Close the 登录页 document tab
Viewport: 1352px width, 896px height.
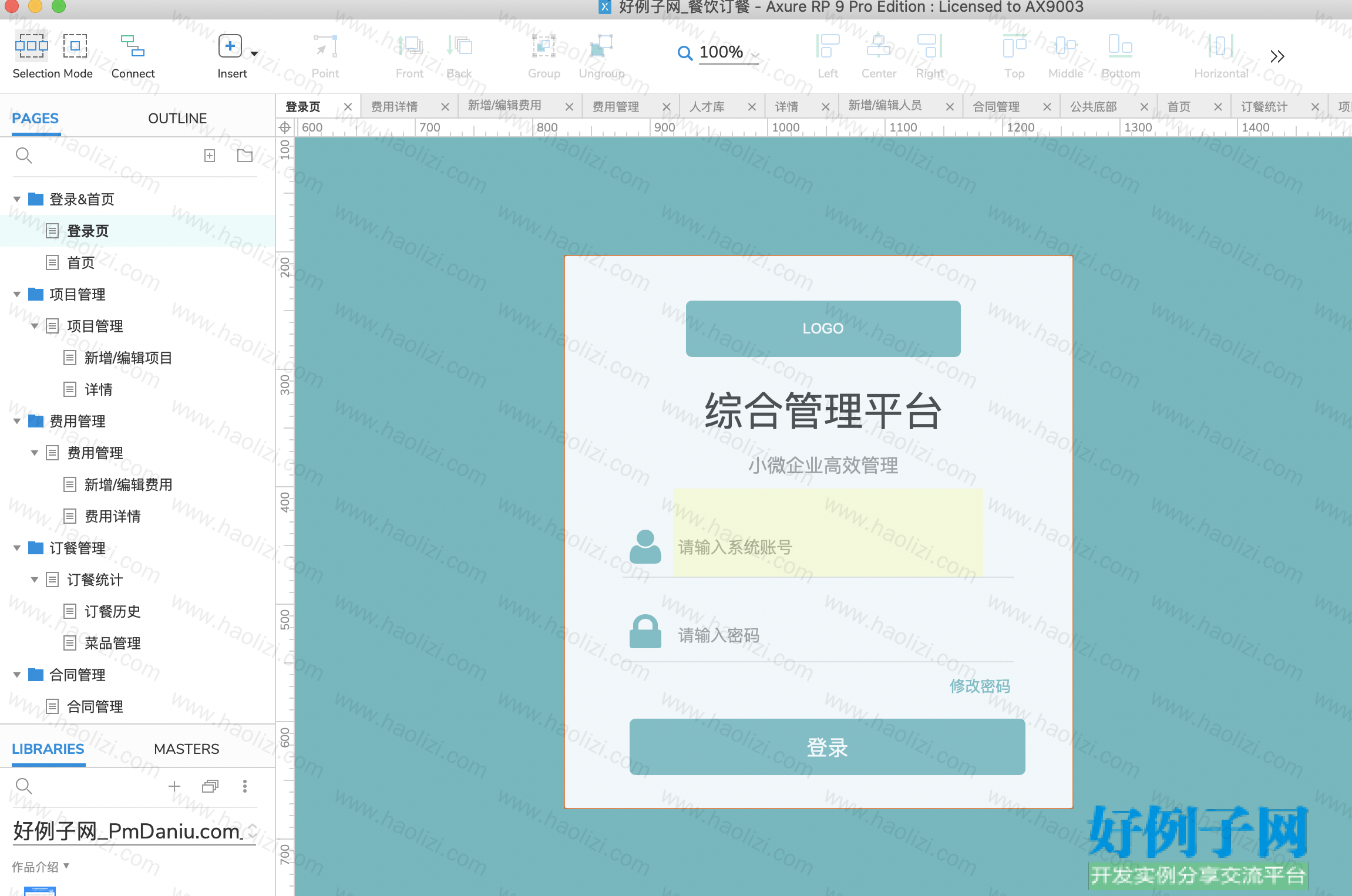tap(348, 107)
